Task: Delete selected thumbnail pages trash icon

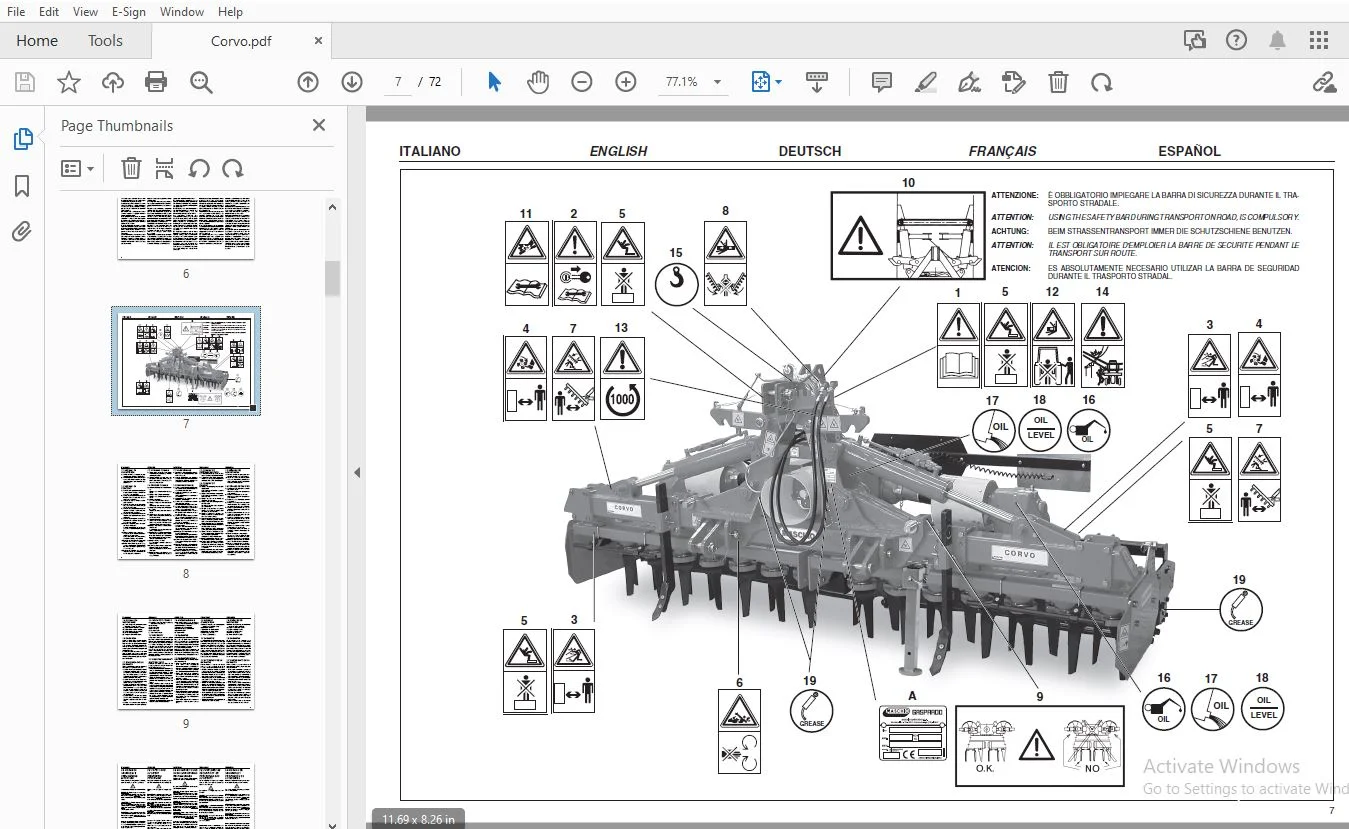Action: pyautogui.click(x=131, y=168)
